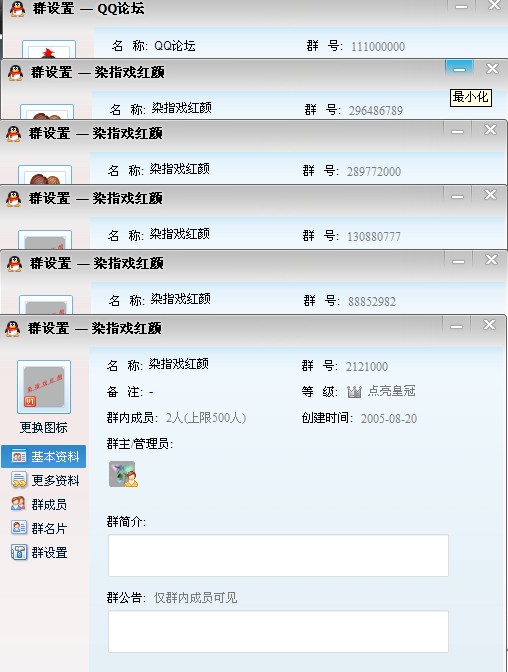Switch to the 更多资料 tab
This screenshot has width=508, height=672.
[45, 480]
